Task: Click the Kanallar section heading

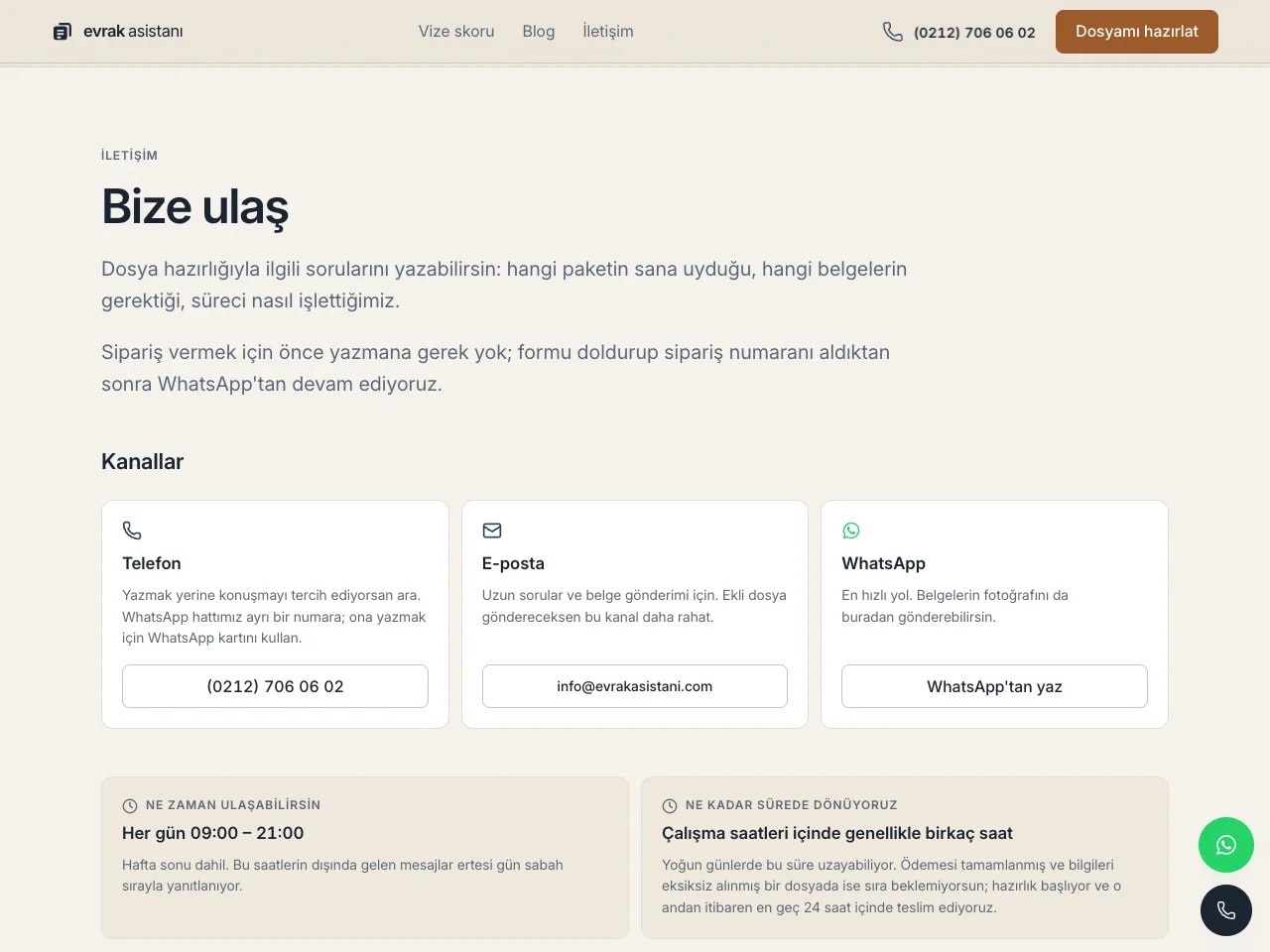Action: coord(142,461)
